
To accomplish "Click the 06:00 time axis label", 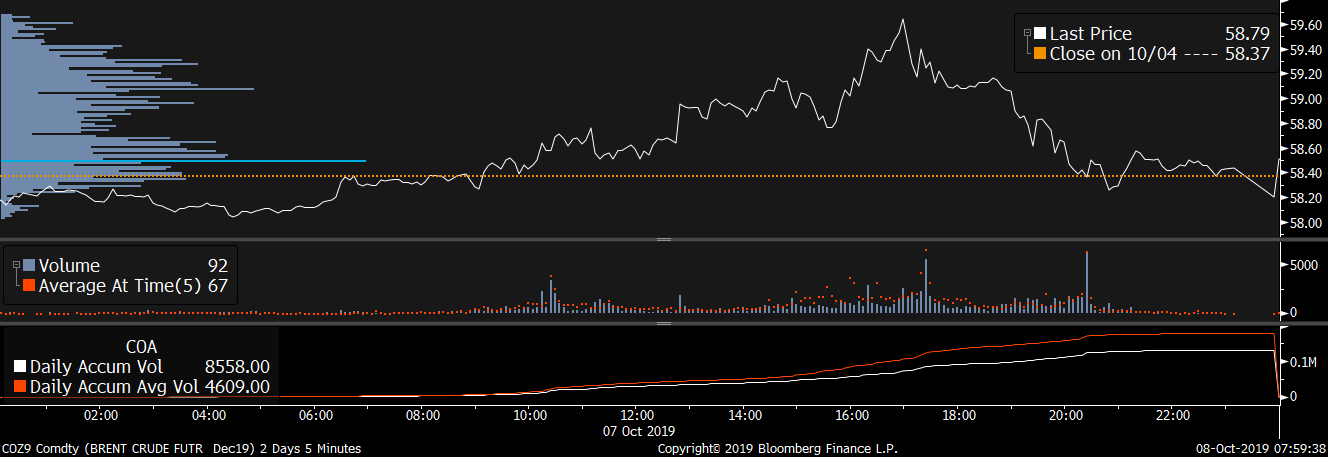I will coord(315,414).
